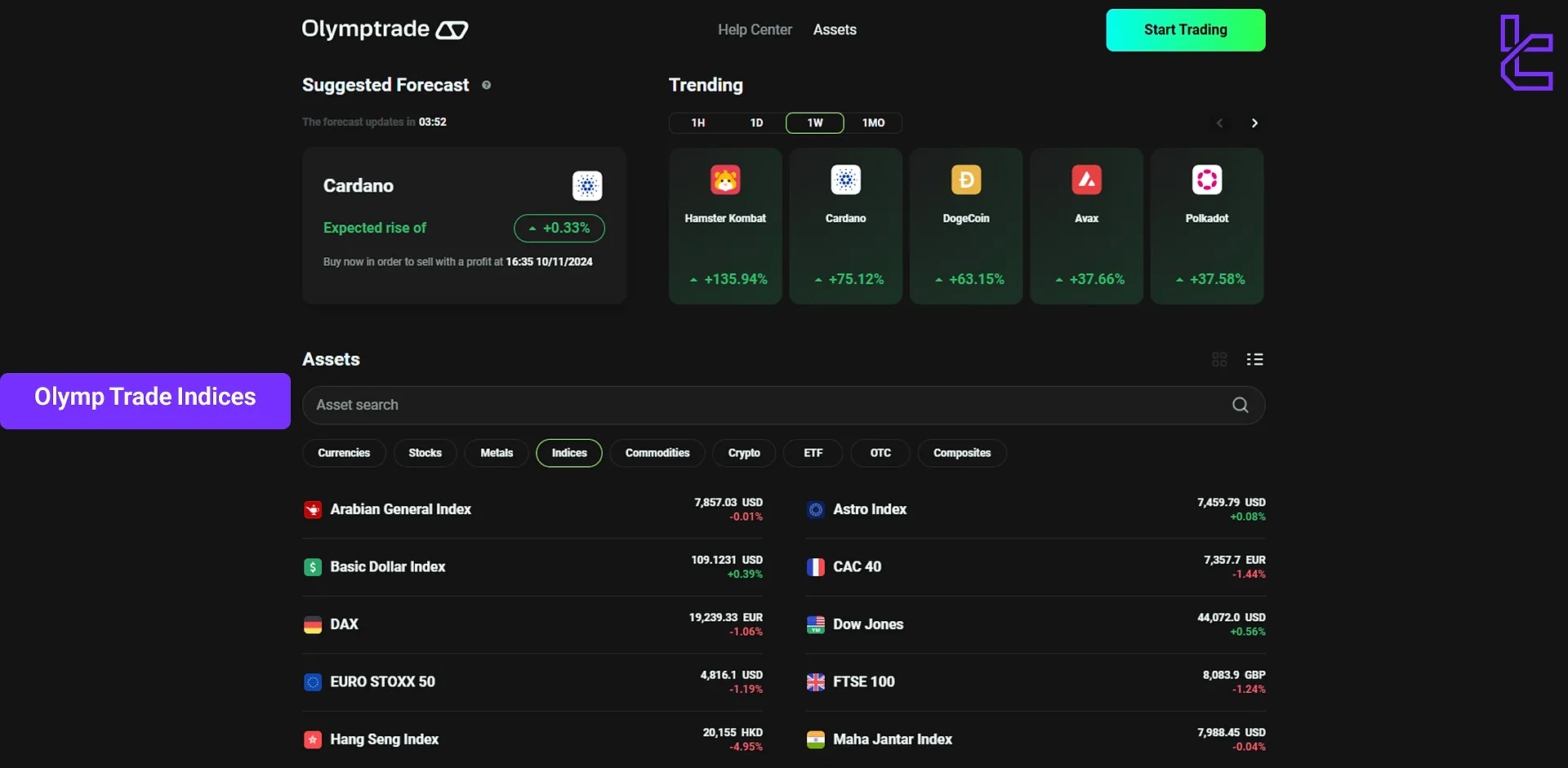Click the Arabian General Index icon
Screen dimensions: 1568x768
[313, 510]
